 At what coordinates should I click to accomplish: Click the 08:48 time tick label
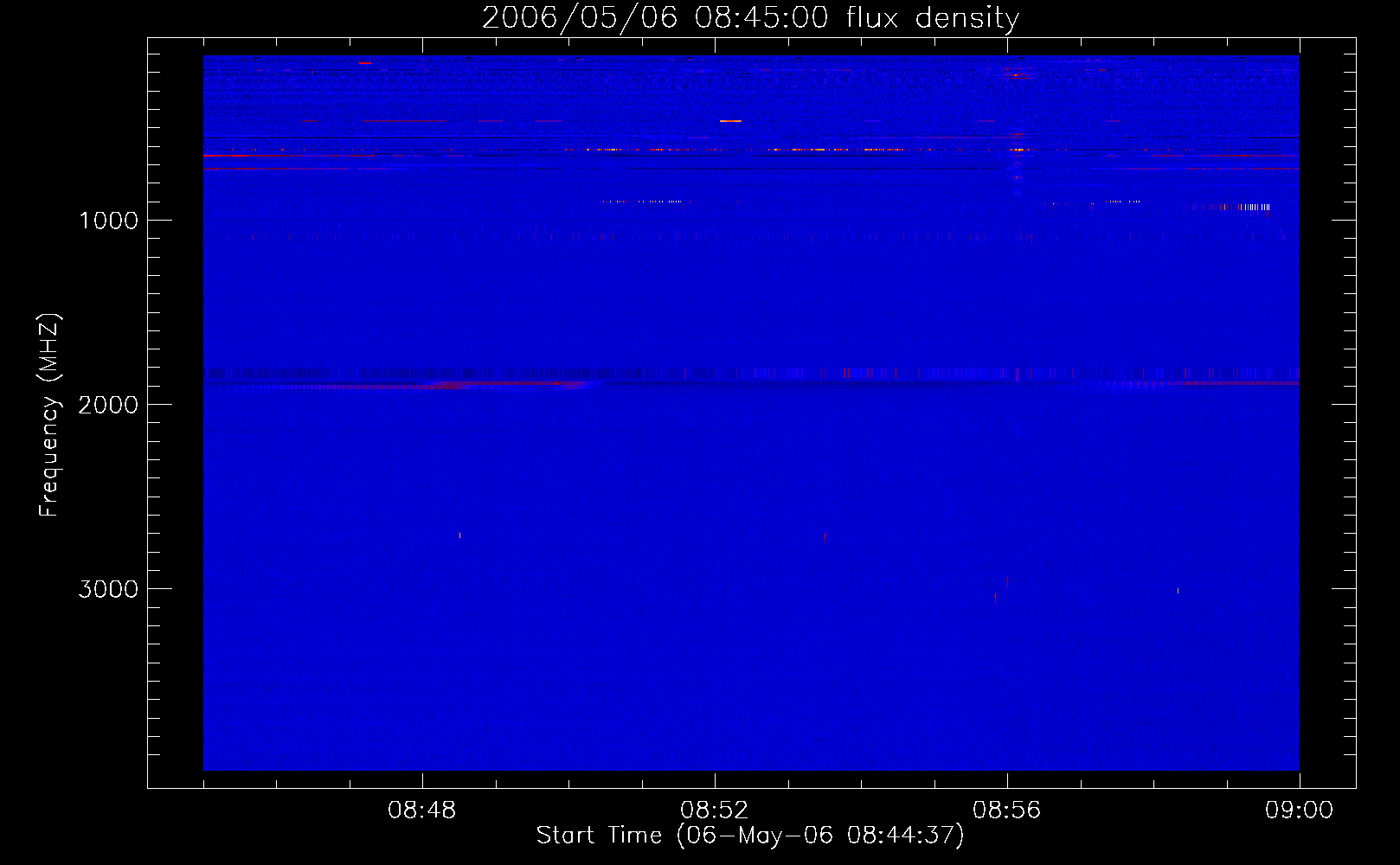(x=422, y=811)
